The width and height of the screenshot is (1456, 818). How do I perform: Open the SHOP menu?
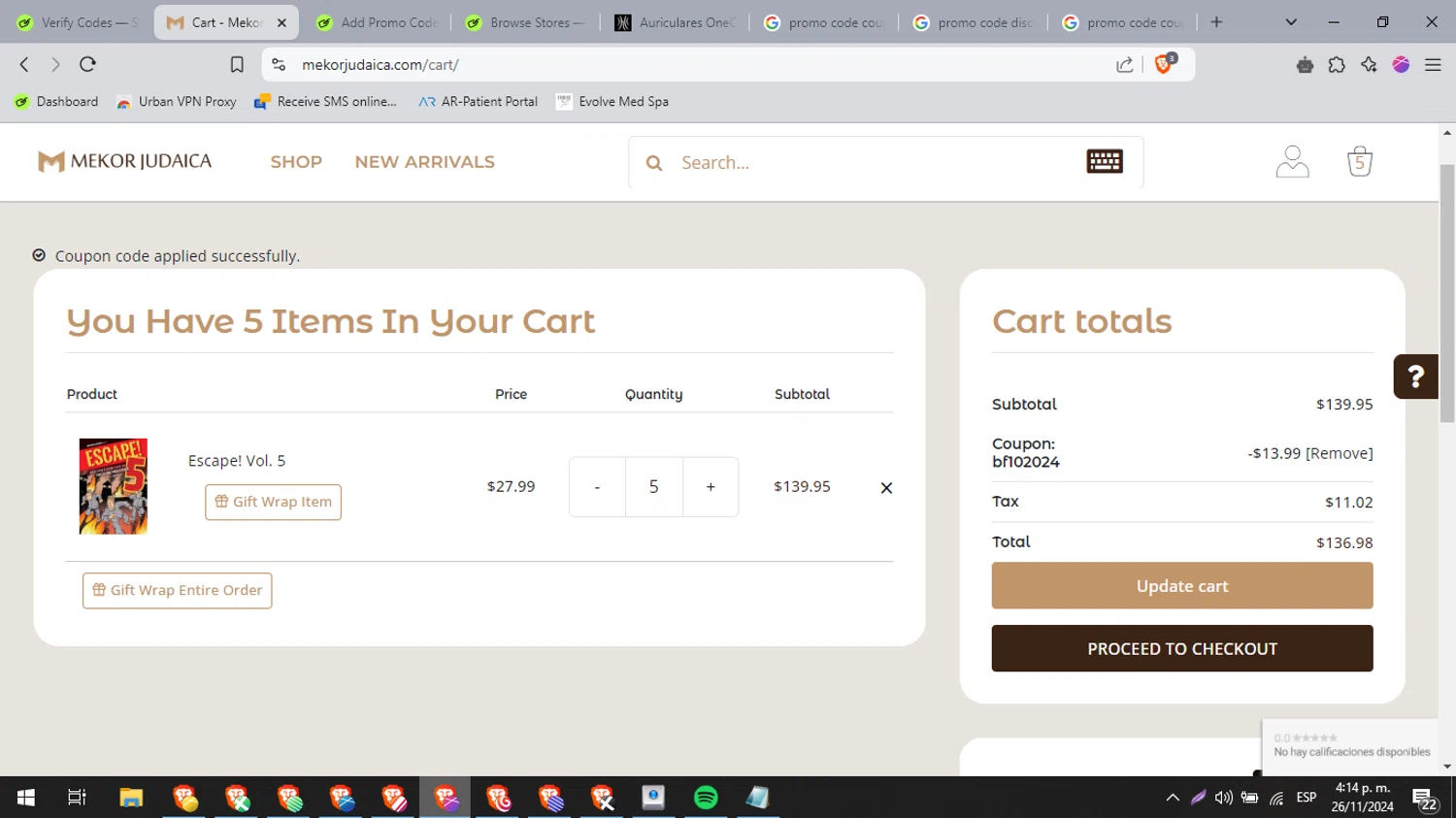pyautogui.click(x=296, y=162)
